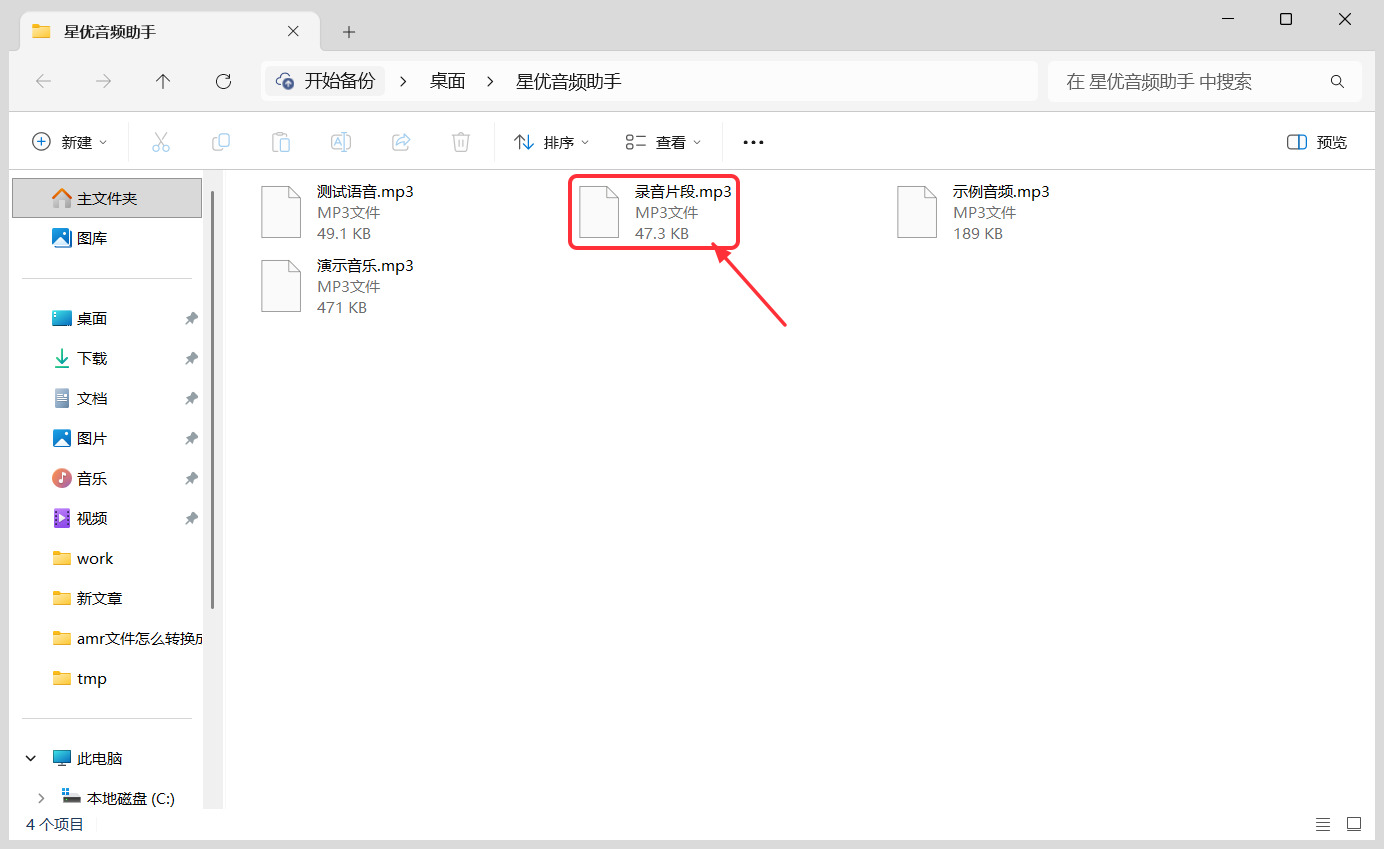Click the Delete trash icon
The width and height of the screenshot is (1384, 849).
[461, 142]
